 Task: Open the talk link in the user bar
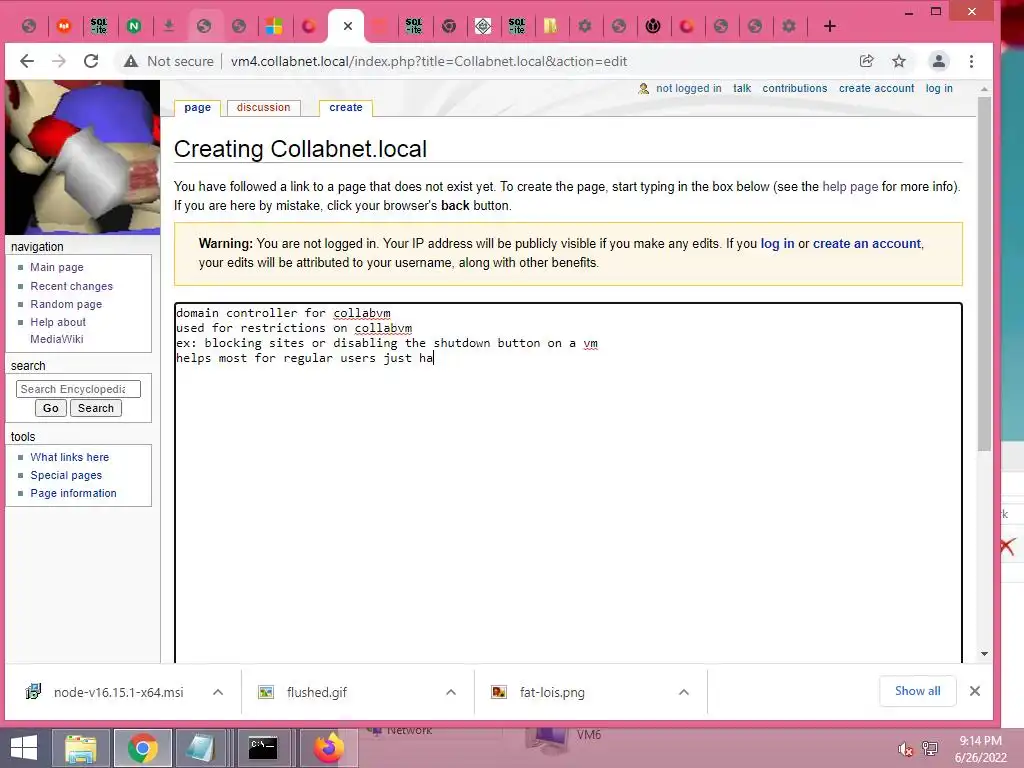click(x=742, y=88)
